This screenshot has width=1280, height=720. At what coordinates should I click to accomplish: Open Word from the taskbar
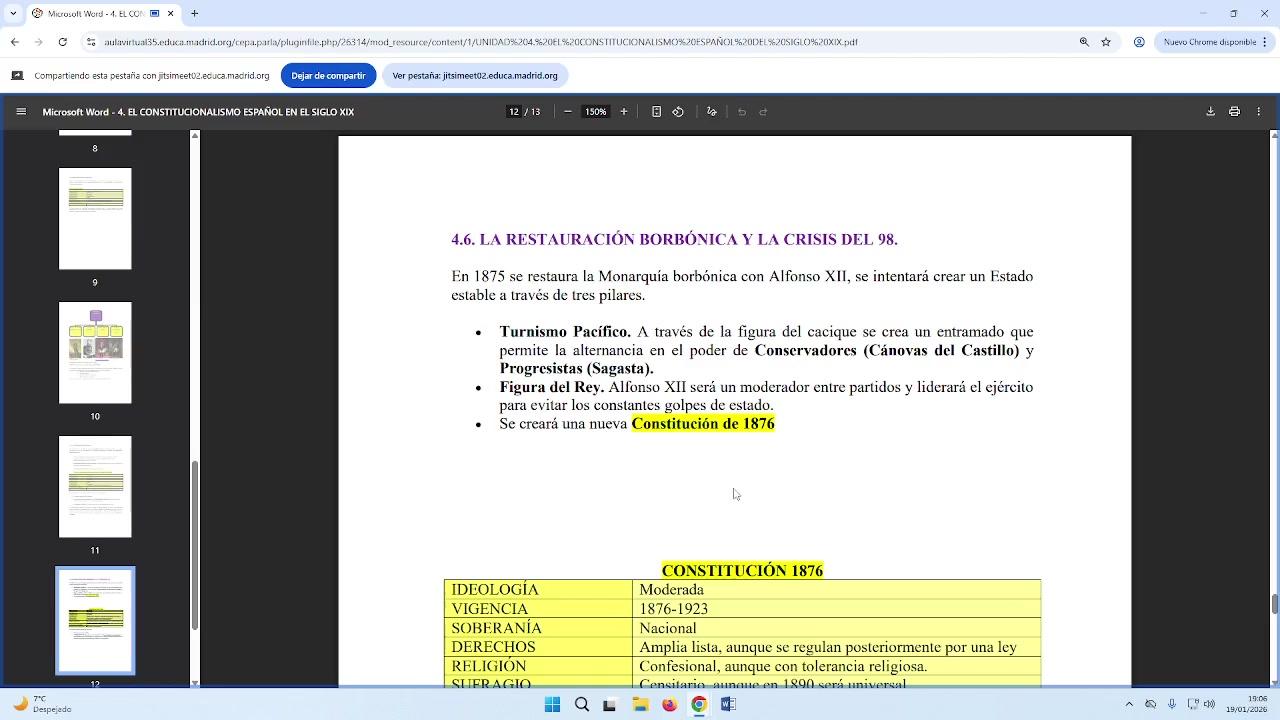coord(728,705)
